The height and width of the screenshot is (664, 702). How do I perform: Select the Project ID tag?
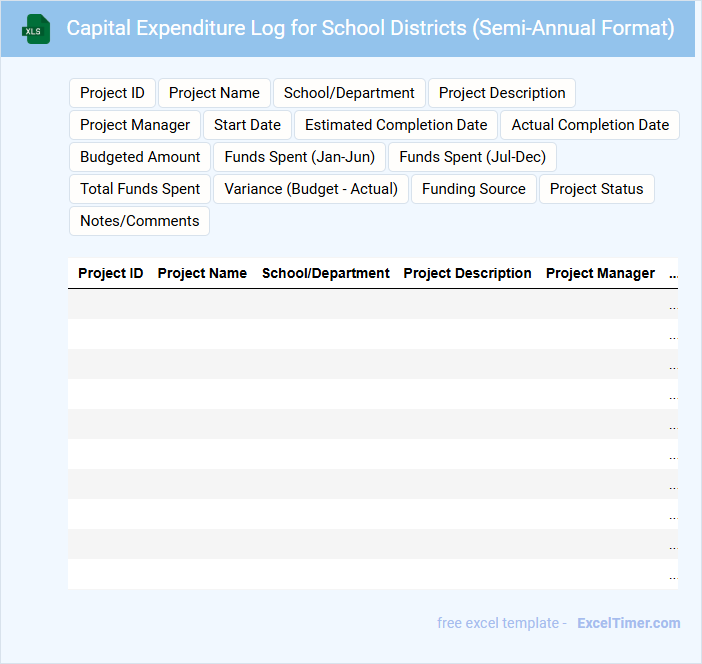pos(112,93)
